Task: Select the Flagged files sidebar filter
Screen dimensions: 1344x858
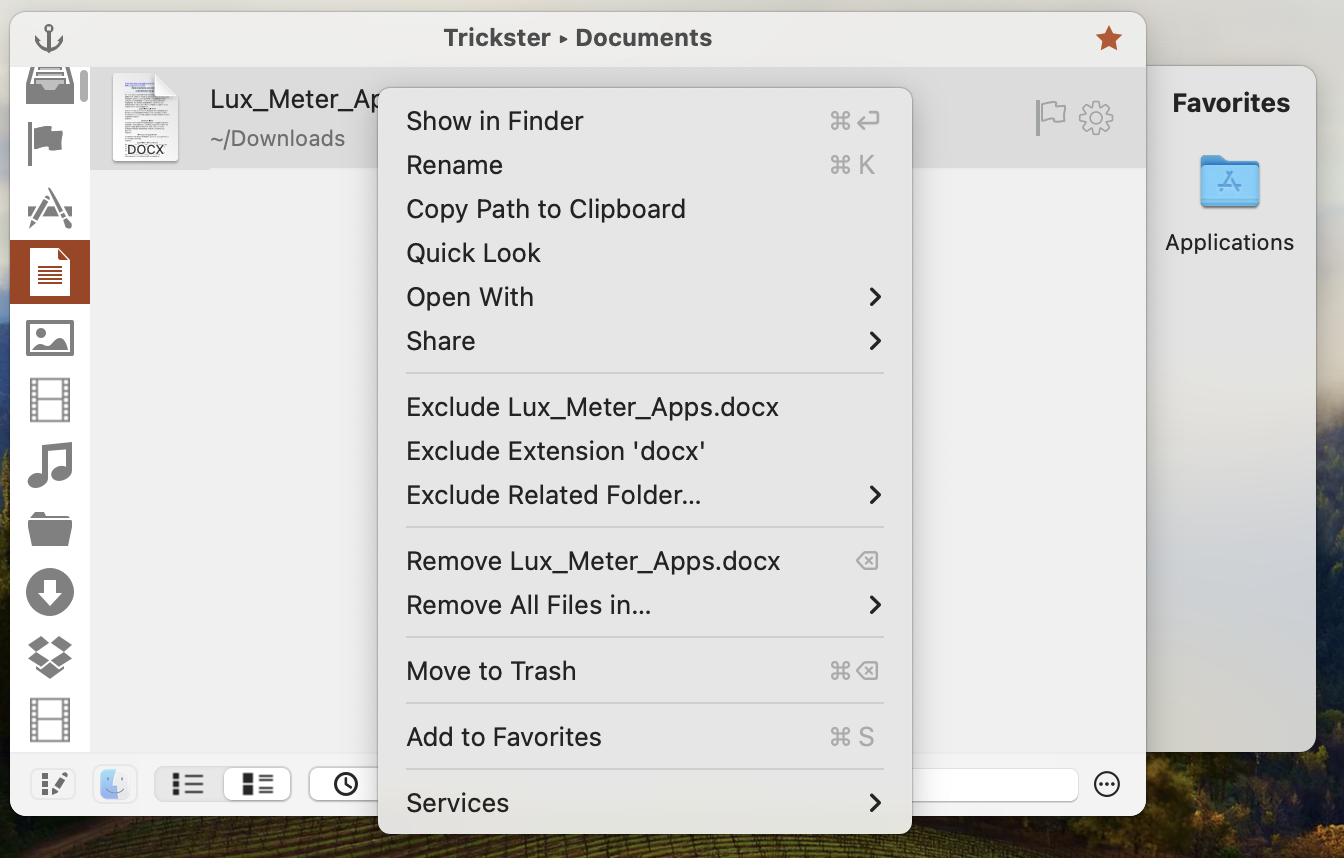Action: point(46,143)
